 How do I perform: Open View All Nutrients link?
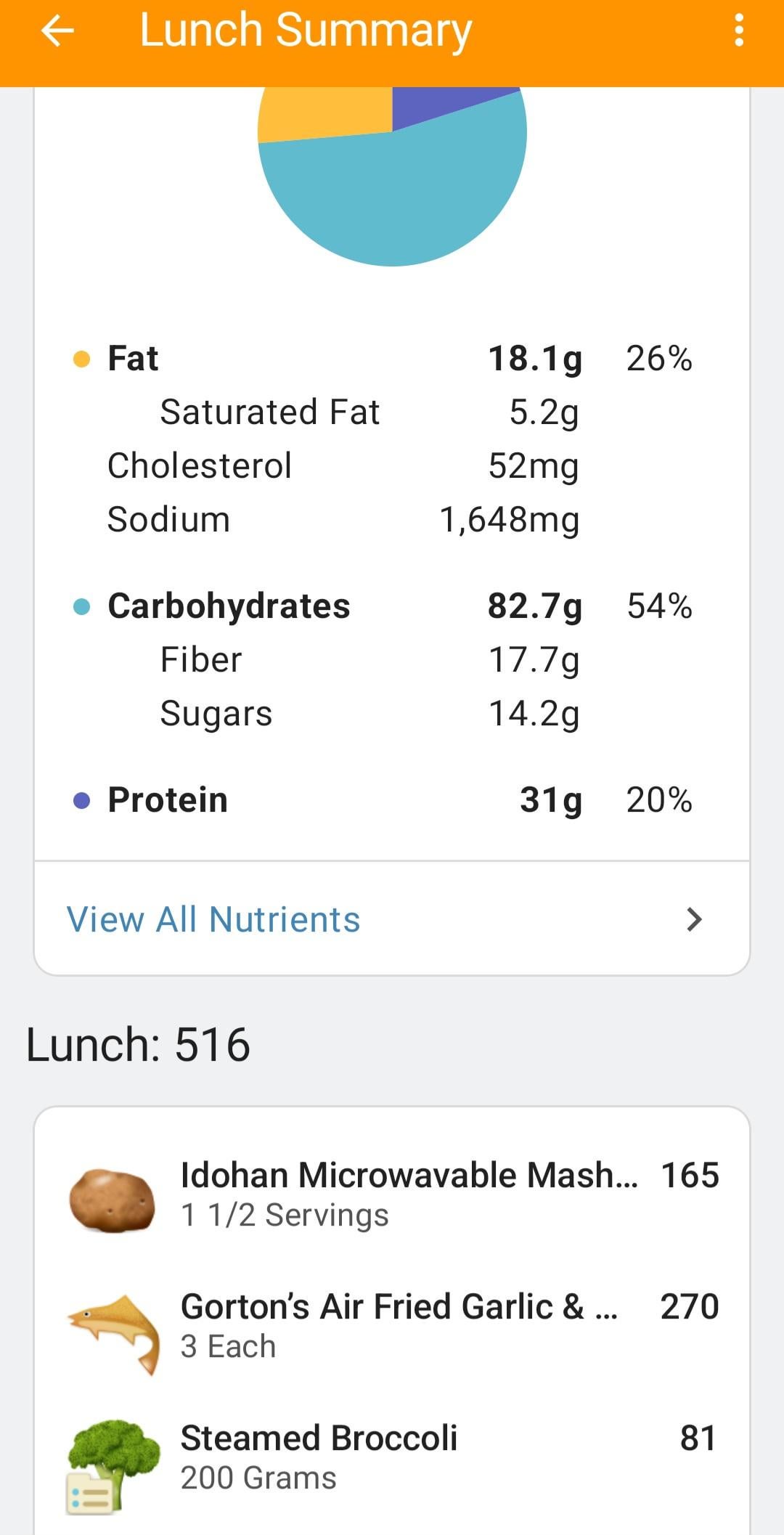click(213, 919)
